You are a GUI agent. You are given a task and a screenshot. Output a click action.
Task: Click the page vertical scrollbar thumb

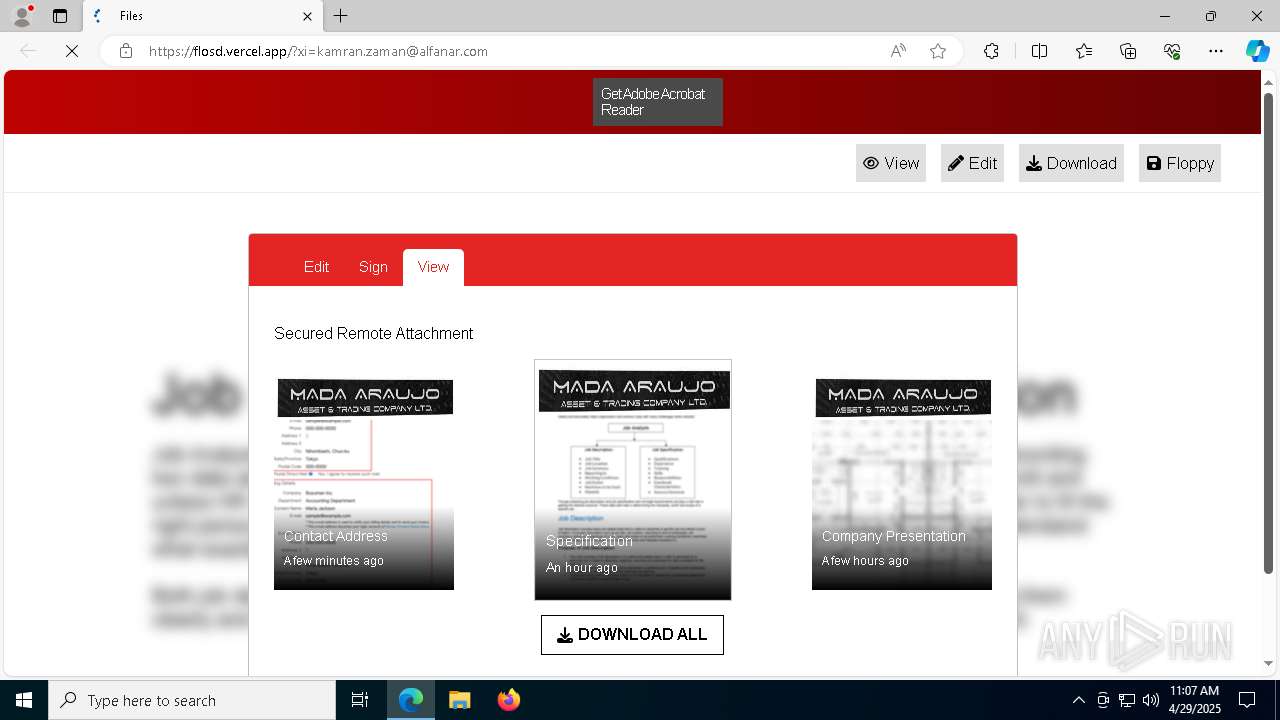(x=1269, y=333)
